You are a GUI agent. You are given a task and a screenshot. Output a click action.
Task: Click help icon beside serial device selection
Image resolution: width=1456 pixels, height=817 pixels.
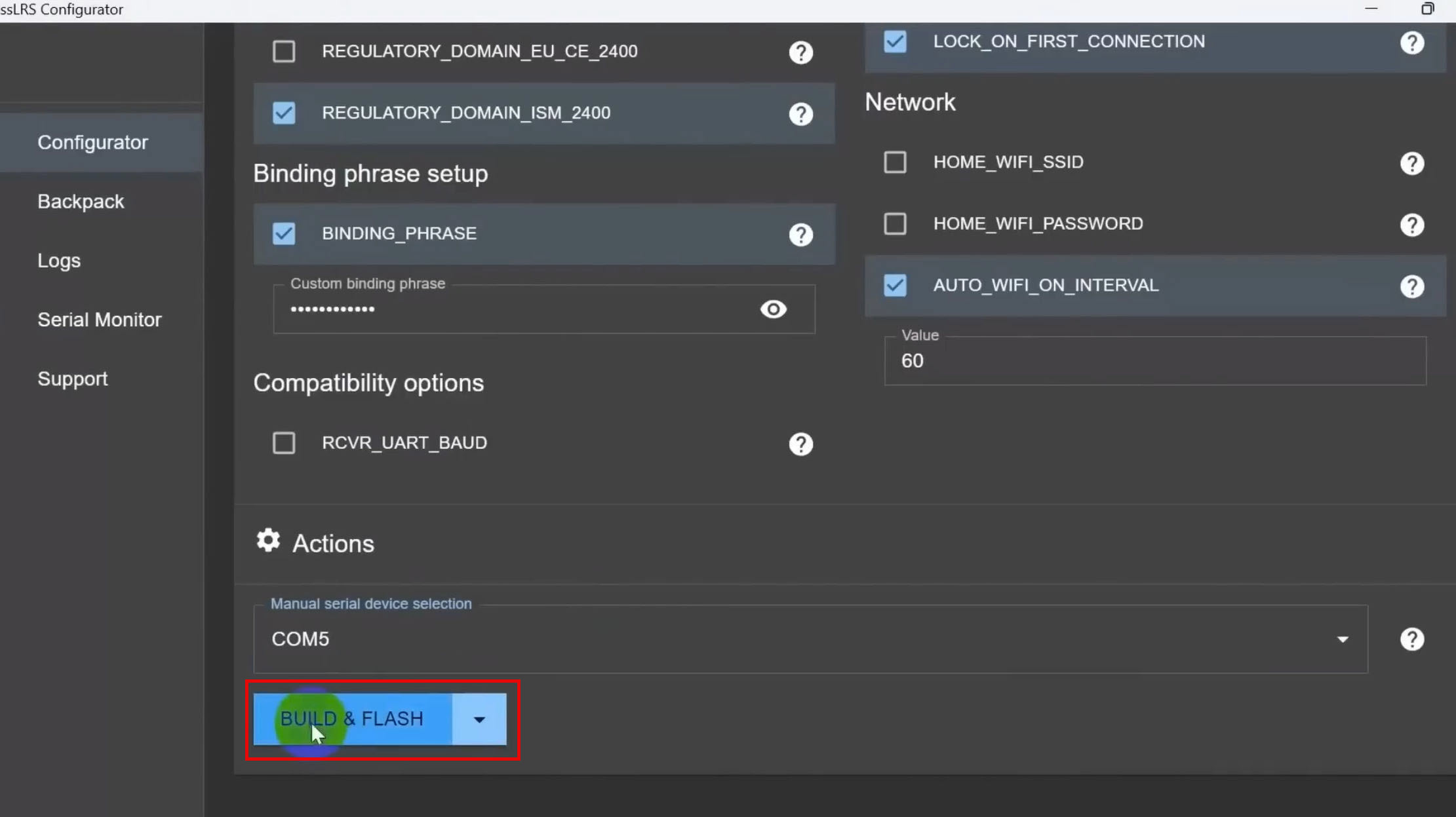[1411, 639]
